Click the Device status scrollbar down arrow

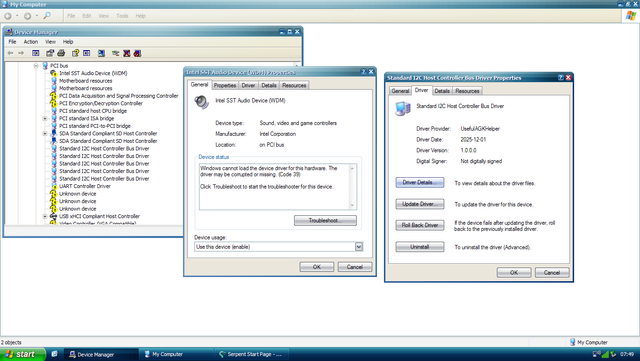(353, 206)
